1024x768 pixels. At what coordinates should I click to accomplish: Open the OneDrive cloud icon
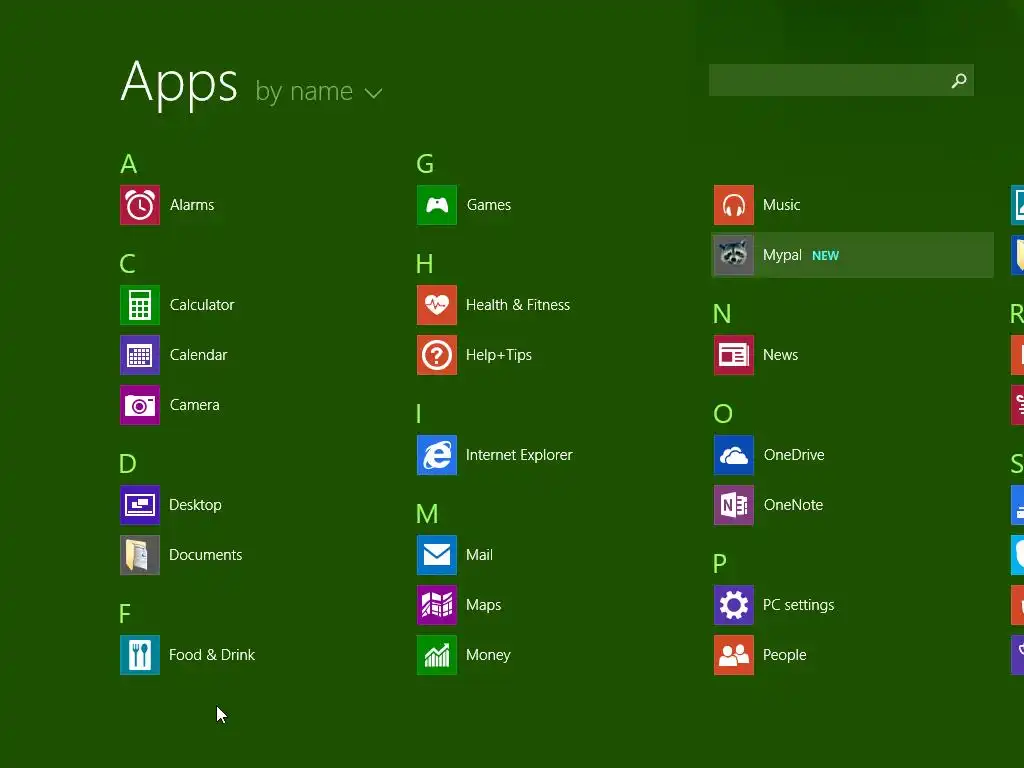click(734, 455)
